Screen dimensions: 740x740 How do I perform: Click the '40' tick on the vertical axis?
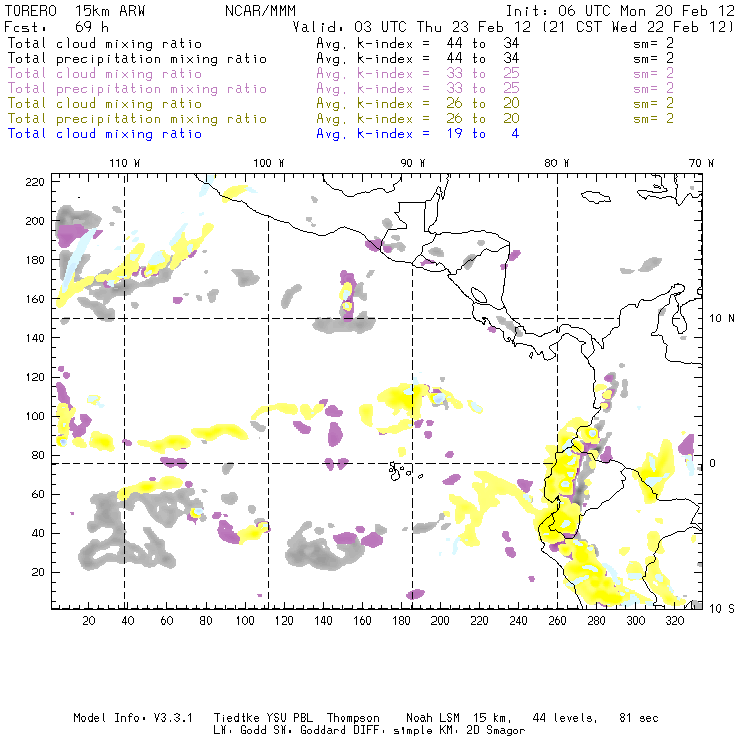[x=38, y=533]
